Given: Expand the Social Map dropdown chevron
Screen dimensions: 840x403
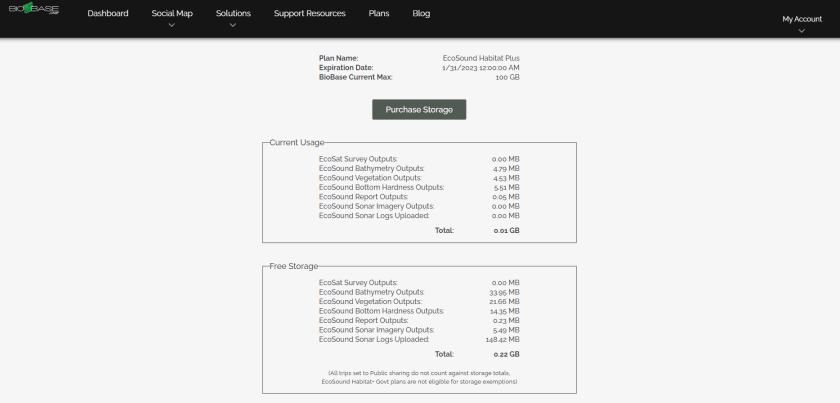Looking at the screenshot, I should point(171,25).
